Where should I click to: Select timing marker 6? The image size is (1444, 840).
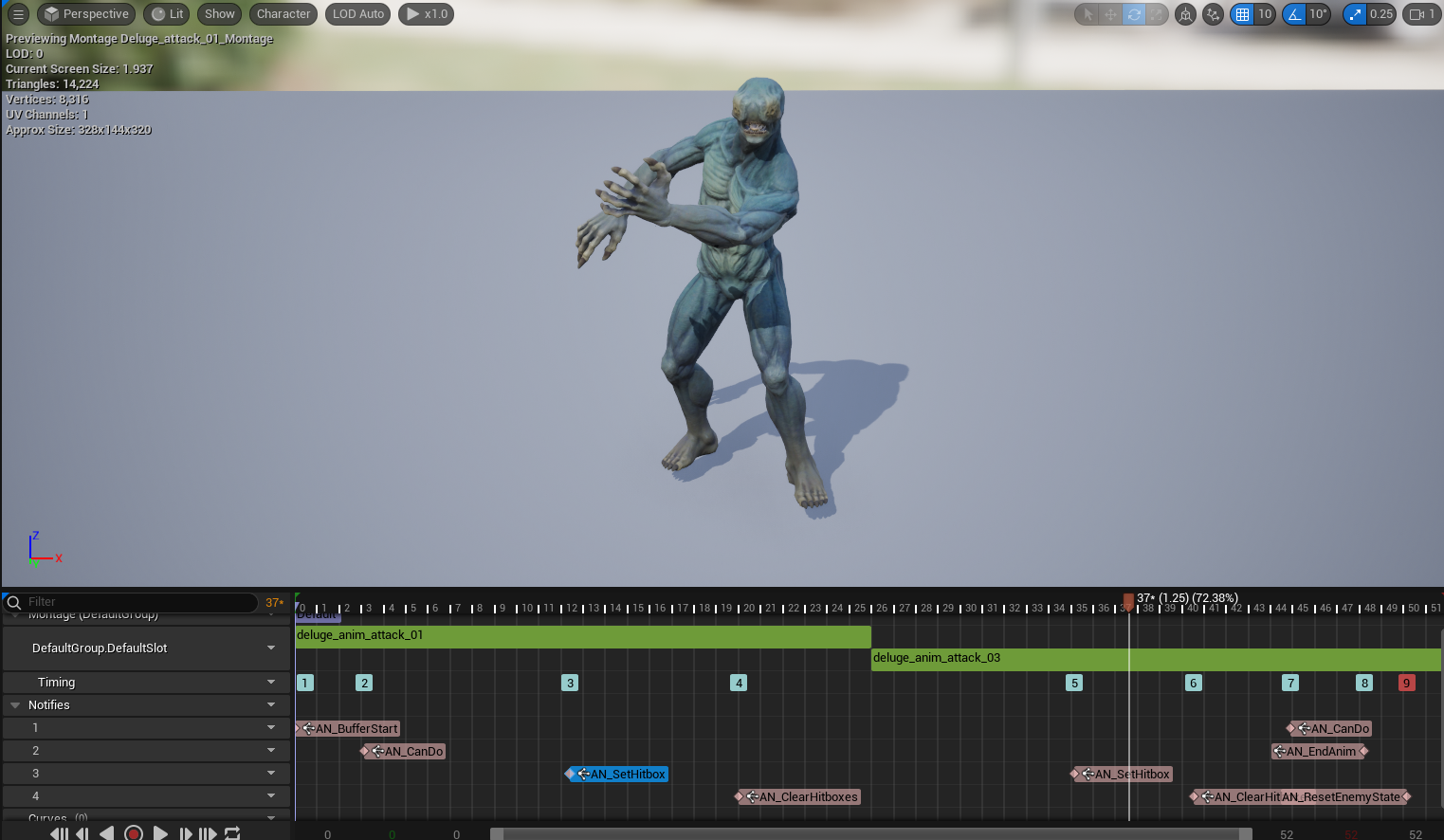point(1194,683)
